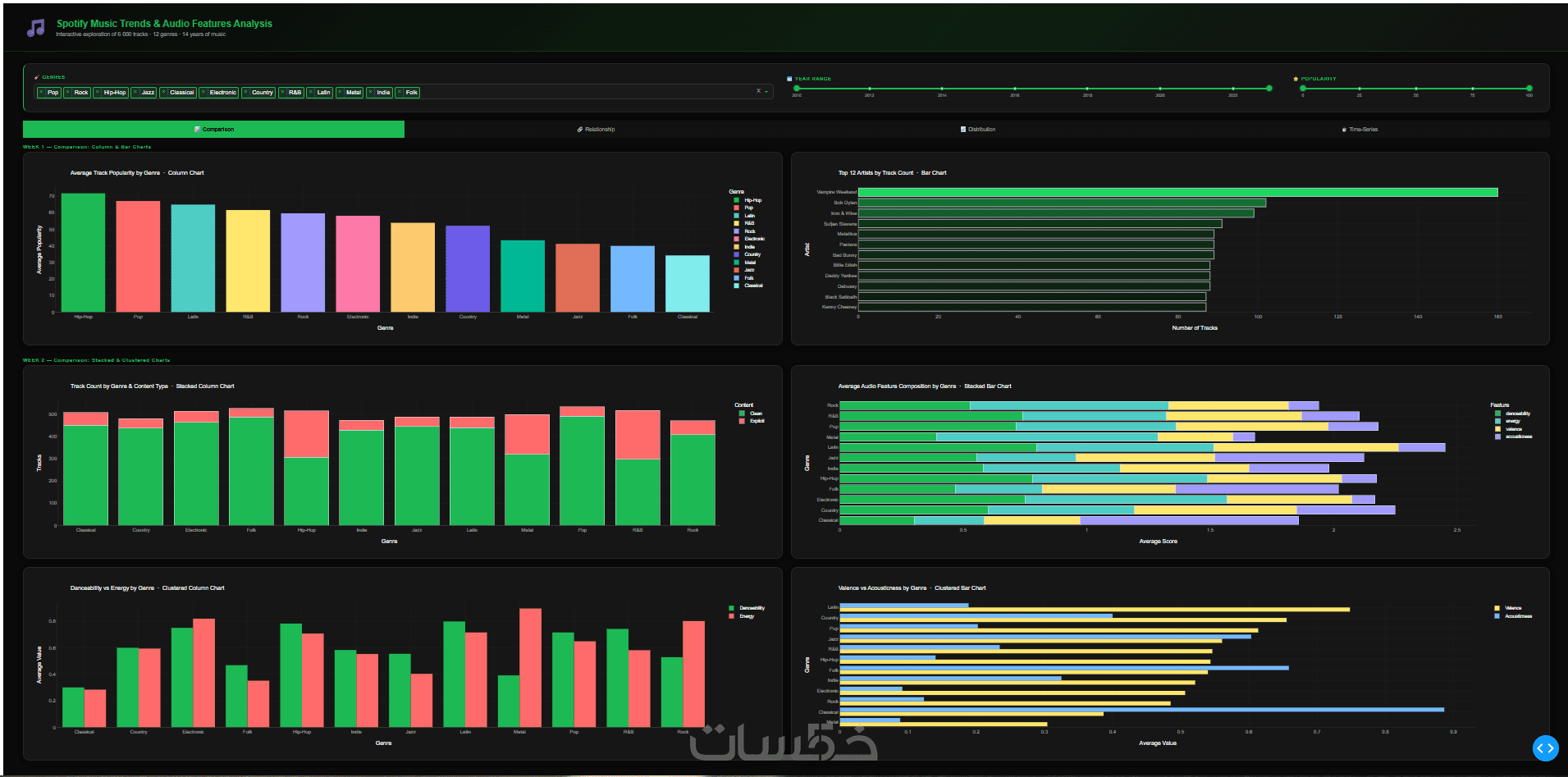Toggle Jazz in the Genre legend
This screenshot has height=777, width=1568.
click(x=744, y=270)
